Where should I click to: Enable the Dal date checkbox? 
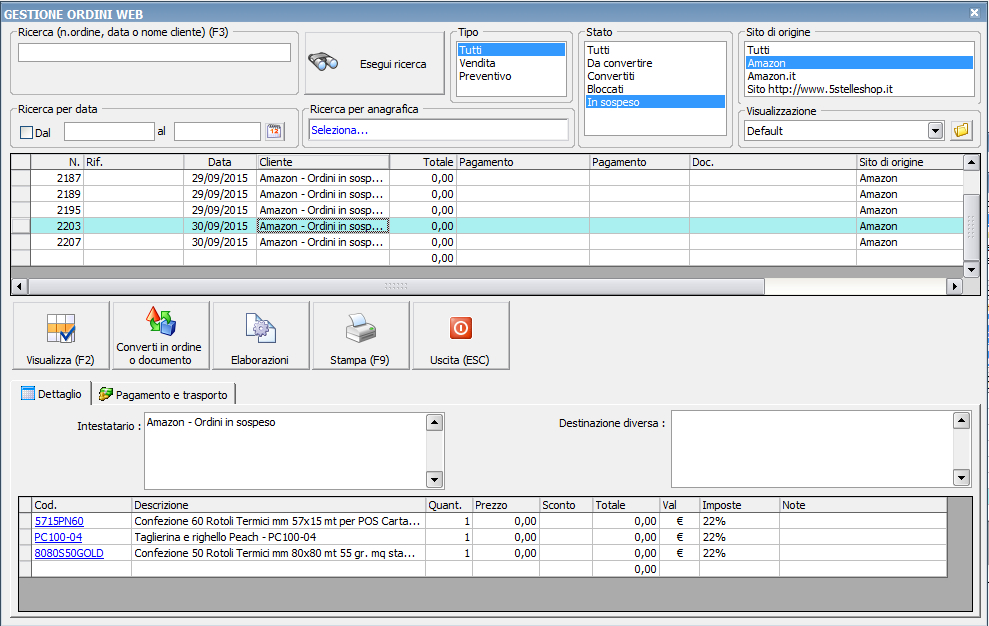[27, 132]
